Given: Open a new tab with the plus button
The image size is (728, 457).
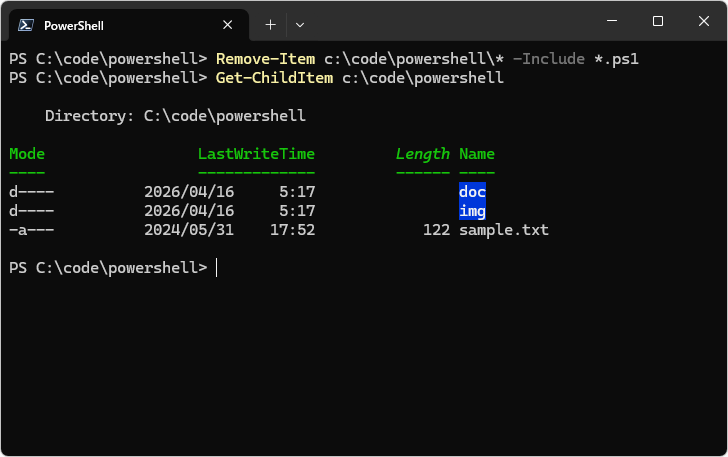Looking at the screenshot, I should pos(270,24).
